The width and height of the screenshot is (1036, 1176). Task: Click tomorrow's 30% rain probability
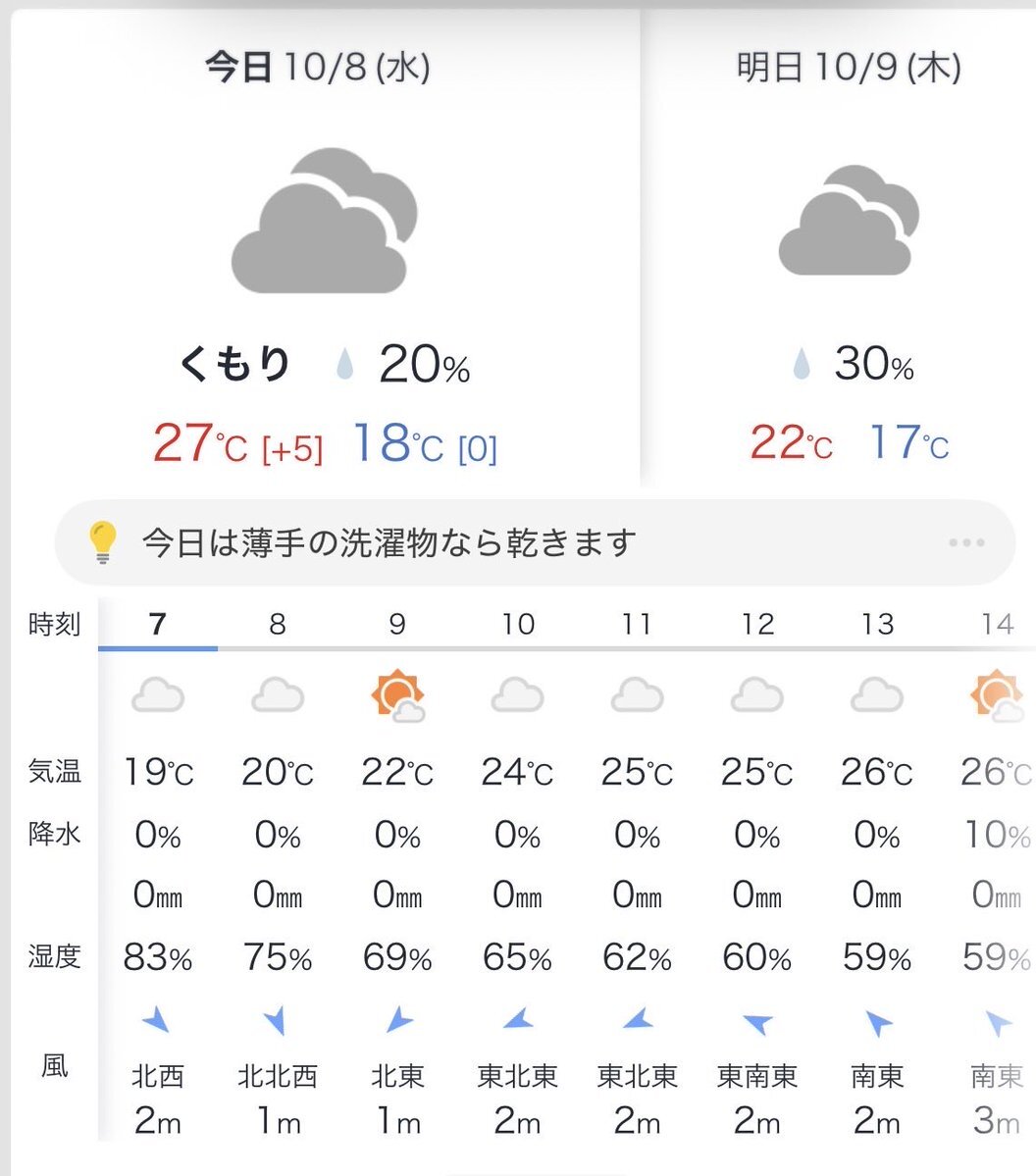(x=873, y=365)
